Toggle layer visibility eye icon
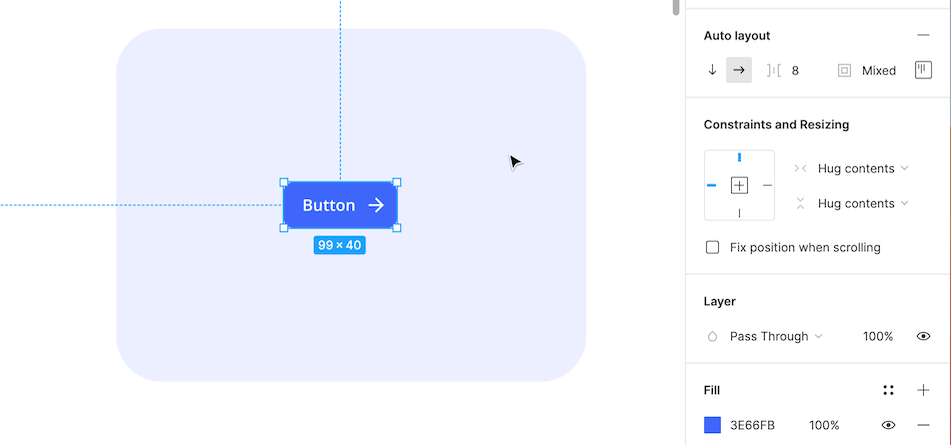Image resolution: width=951 pixels, height=445 pixels. tap(923, 336)
